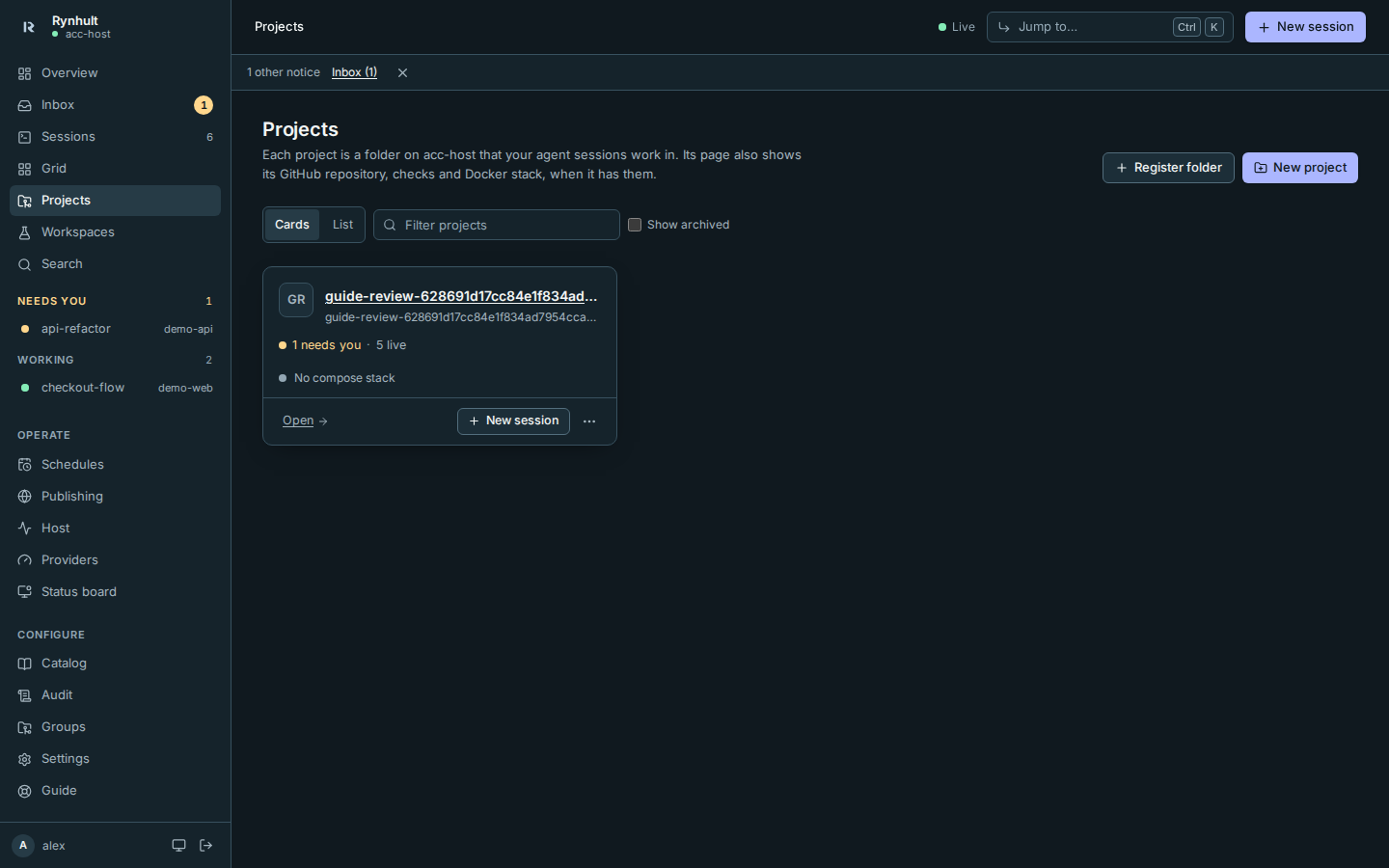Click the Filter projects input field

(497, 225)
